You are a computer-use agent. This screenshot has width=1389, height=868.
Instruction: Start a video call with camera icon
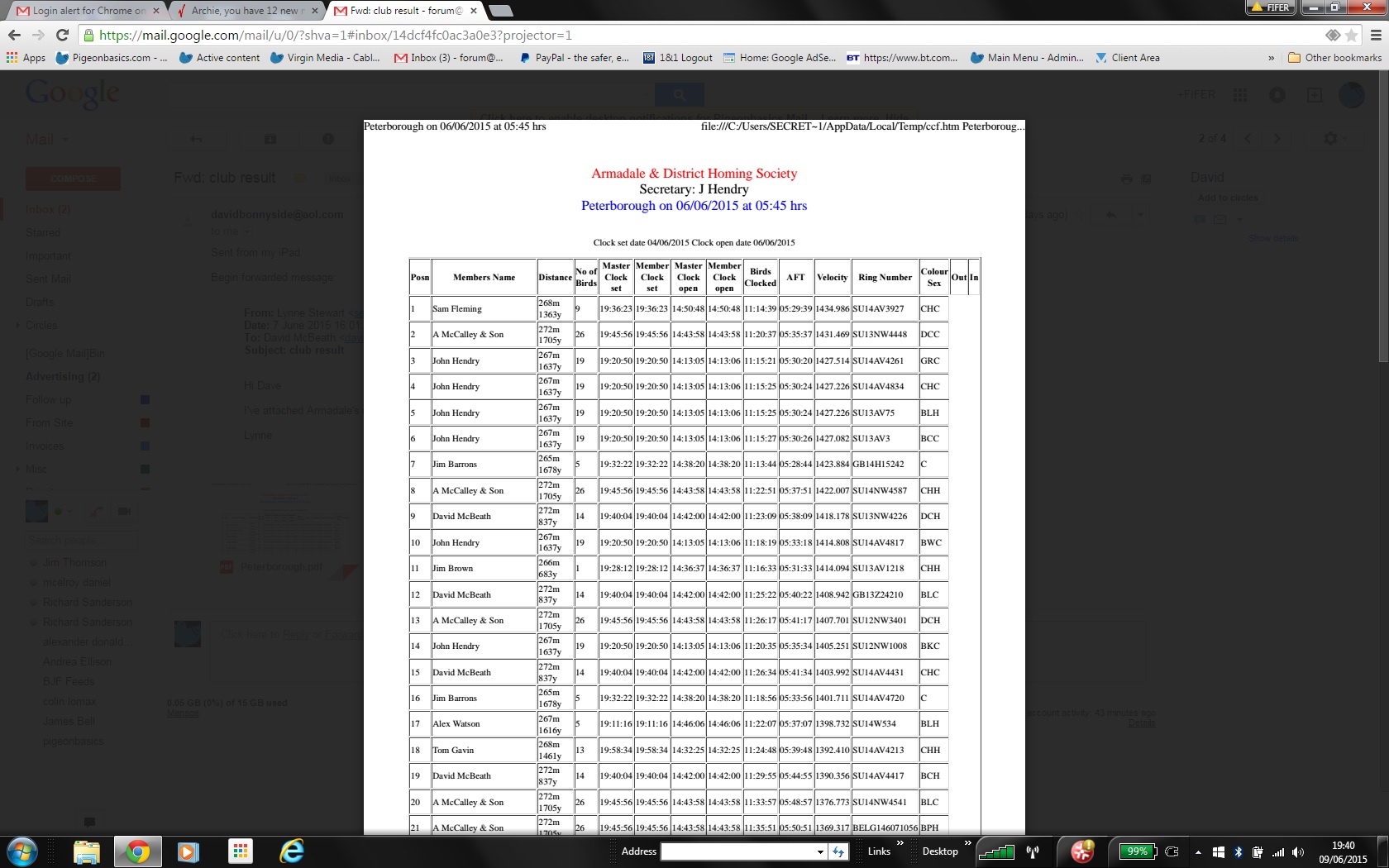pyautogui.click(x=124, y=512)
